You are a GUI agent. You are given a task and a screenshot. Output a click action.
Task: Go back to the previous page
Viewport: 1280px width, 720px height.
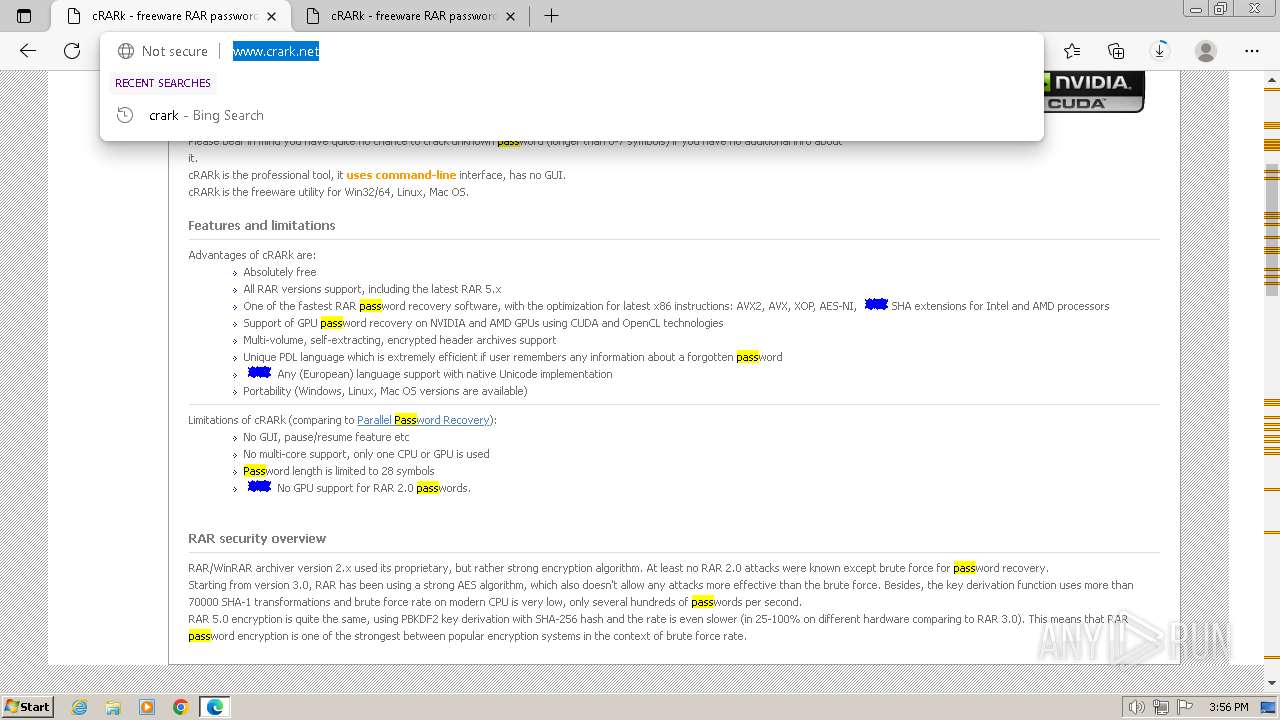tap(28, 51)
